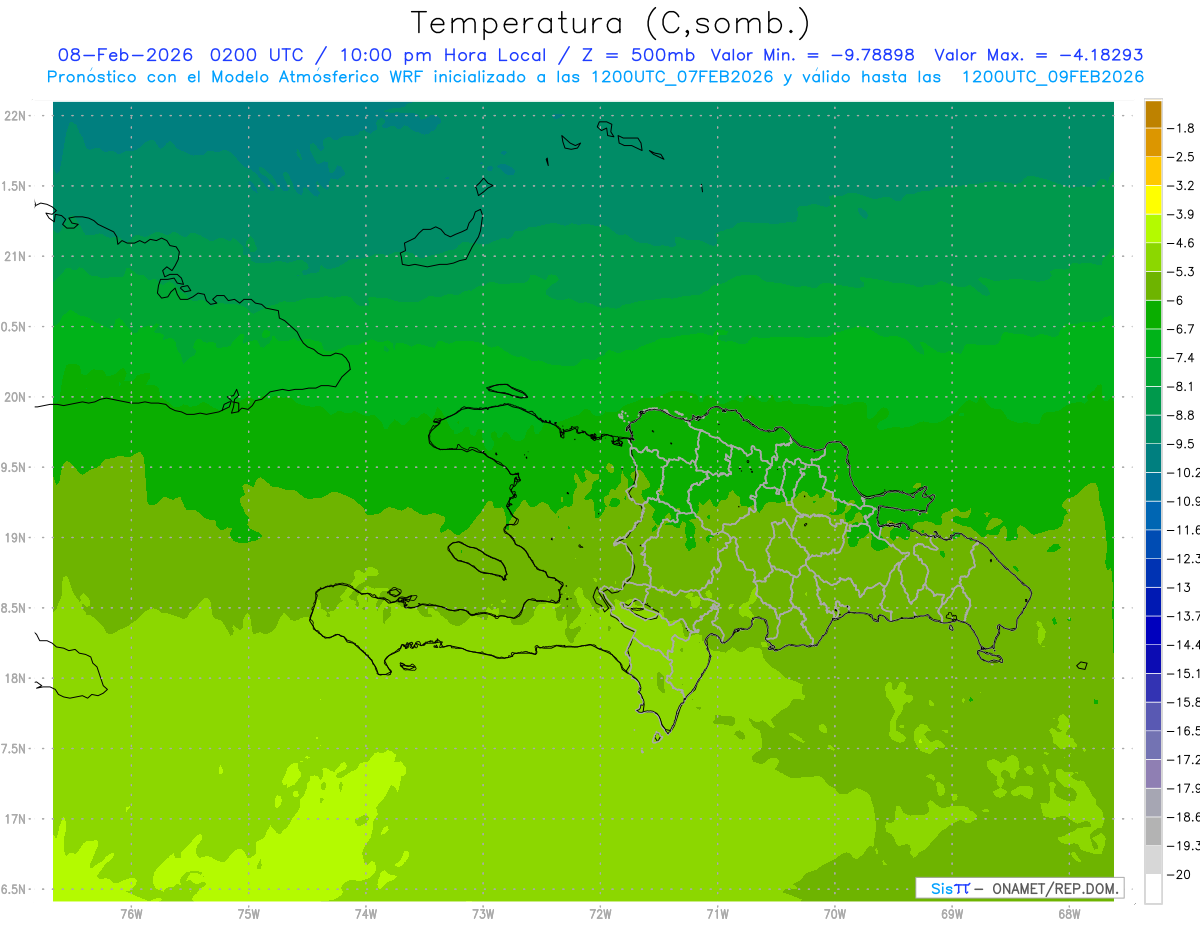Pick the blue swatch between -11.6 and -12.3
Image resolution: width=1200 pixels, height=927 pixels.
coord(1153,544)
